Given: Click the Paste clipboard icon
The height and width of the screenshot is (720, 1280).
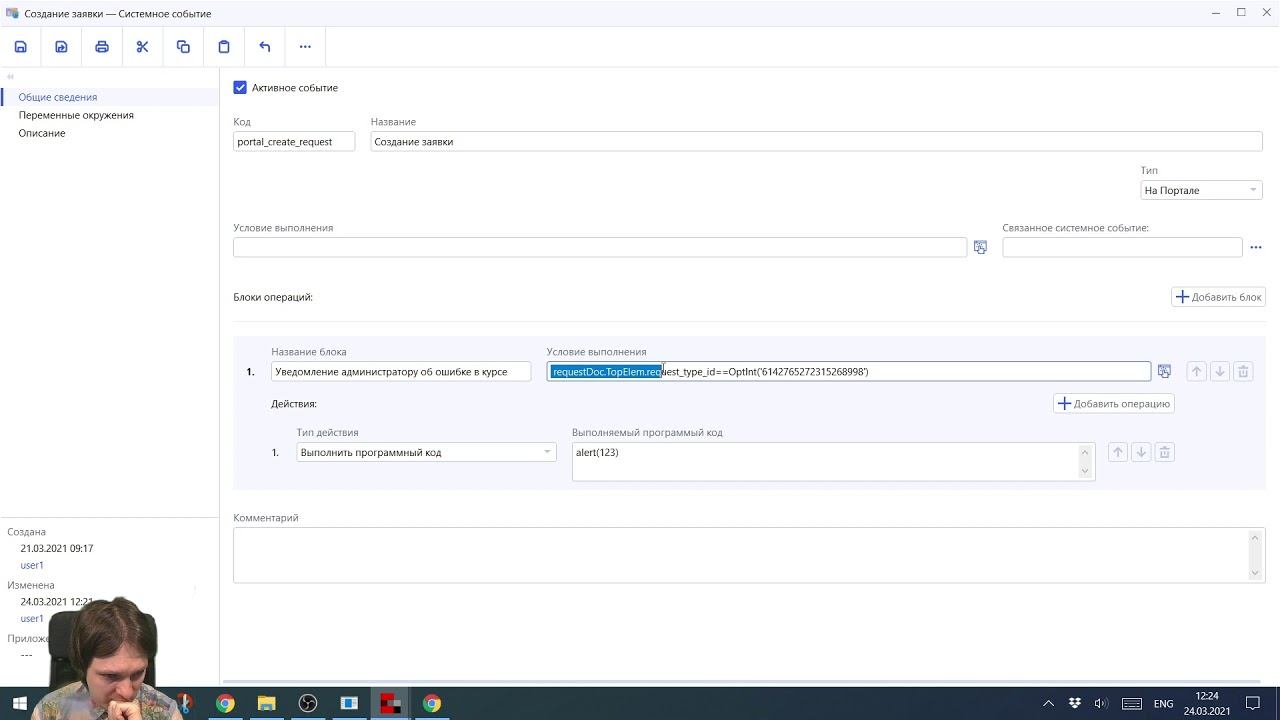Looking at the screenshot, I should pos(224,47).
